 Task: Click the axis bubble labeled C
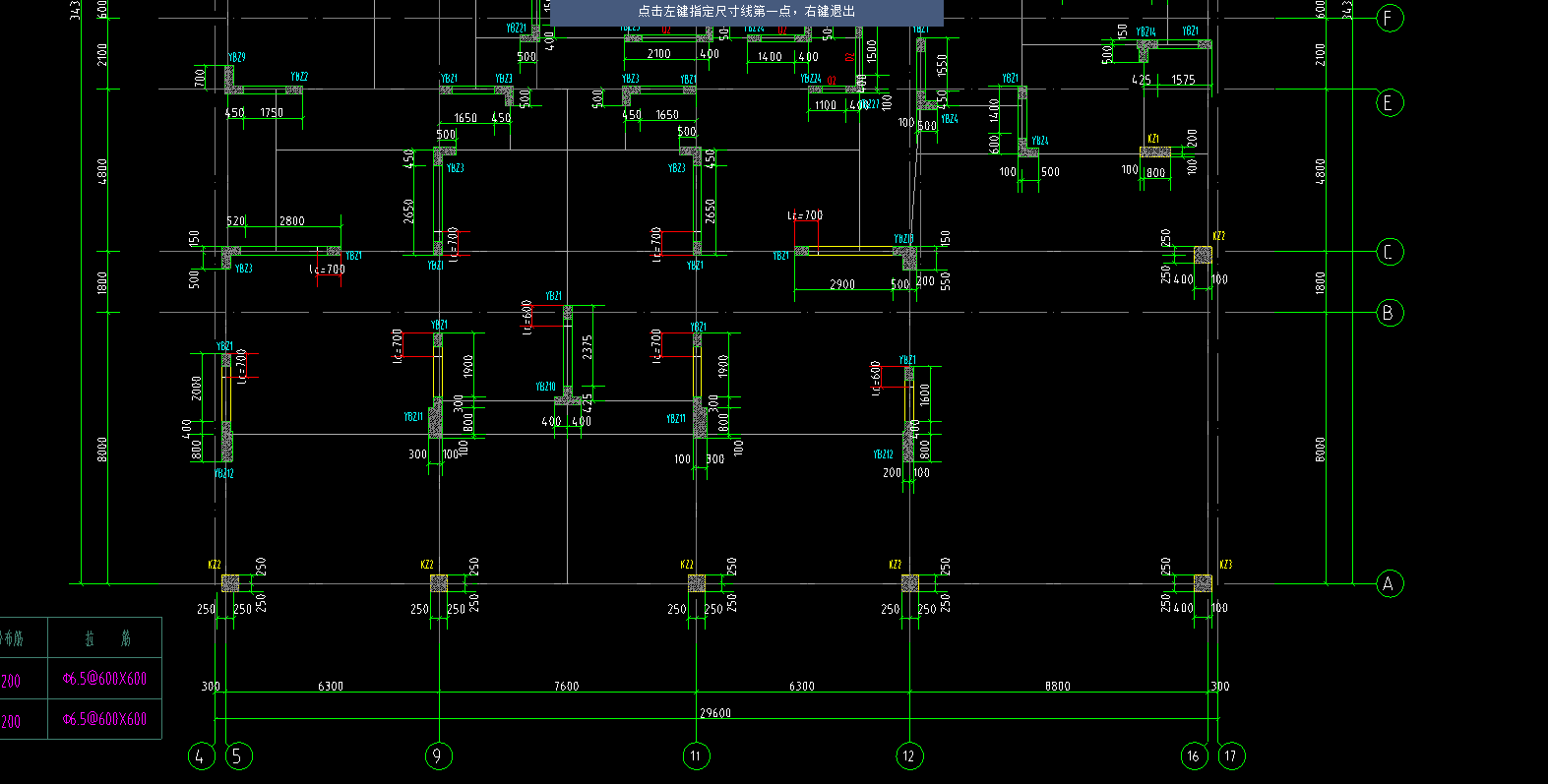coord(1389,252)
